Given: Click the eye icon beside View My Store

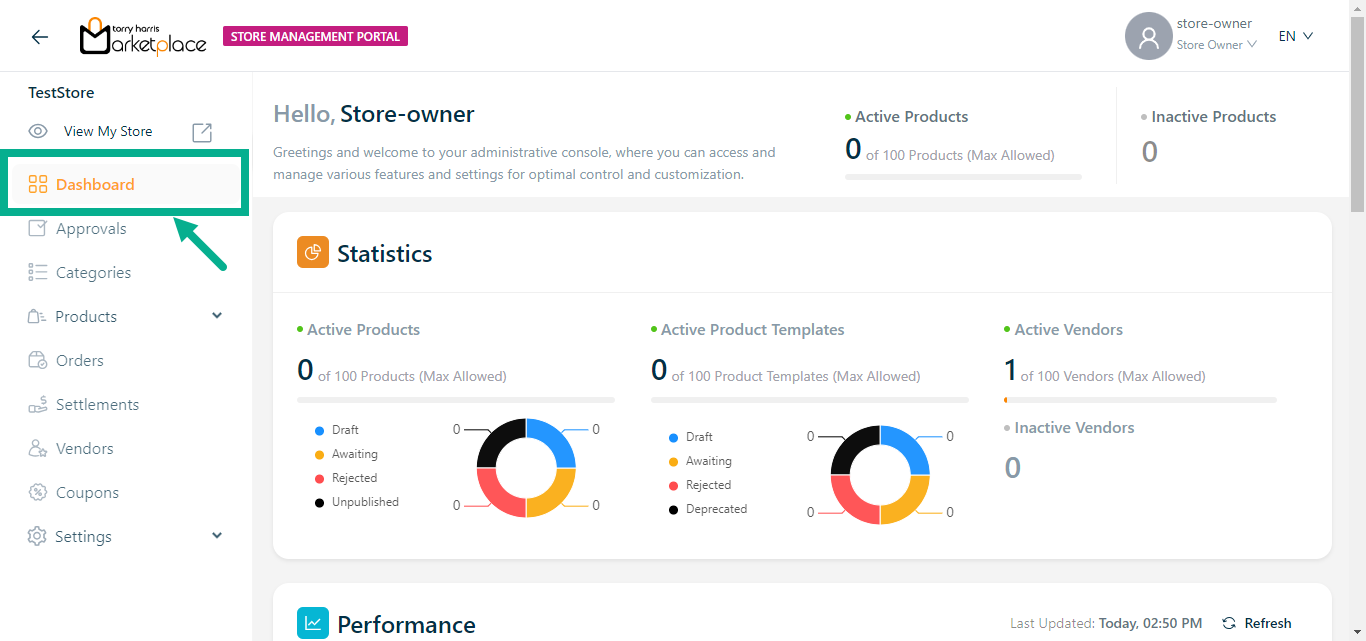Looking at the screenshot, I should coord(38,132).
